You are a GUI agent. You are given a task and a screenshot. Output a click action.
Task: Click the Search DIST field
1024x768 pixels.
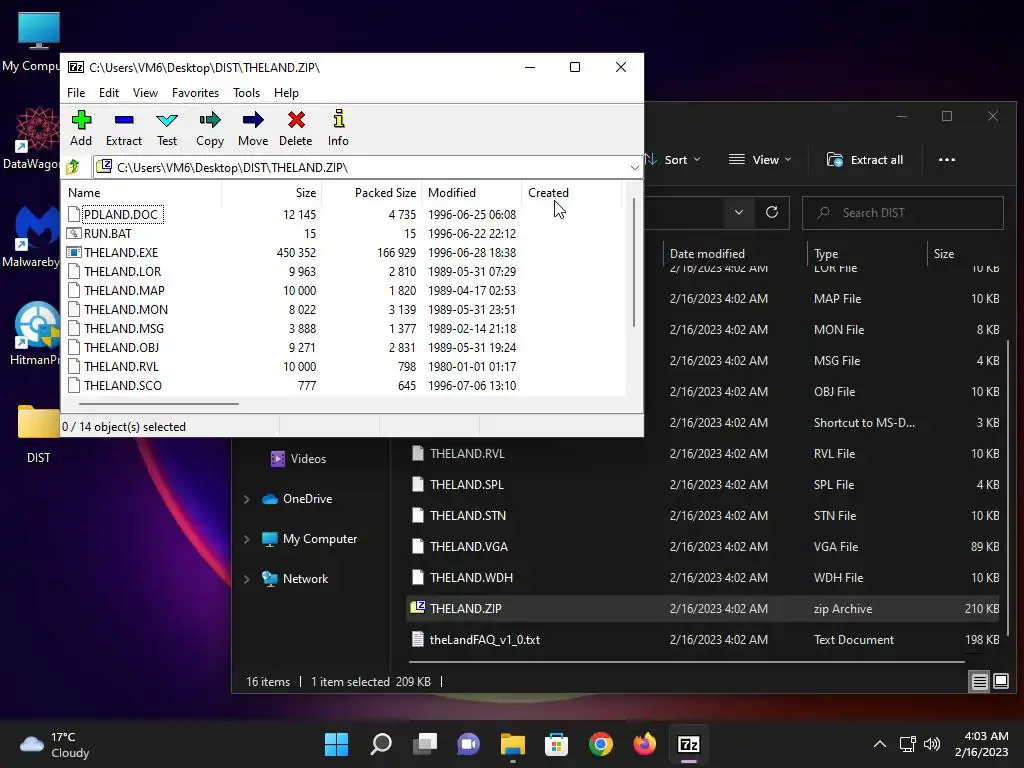pos(903,212)
